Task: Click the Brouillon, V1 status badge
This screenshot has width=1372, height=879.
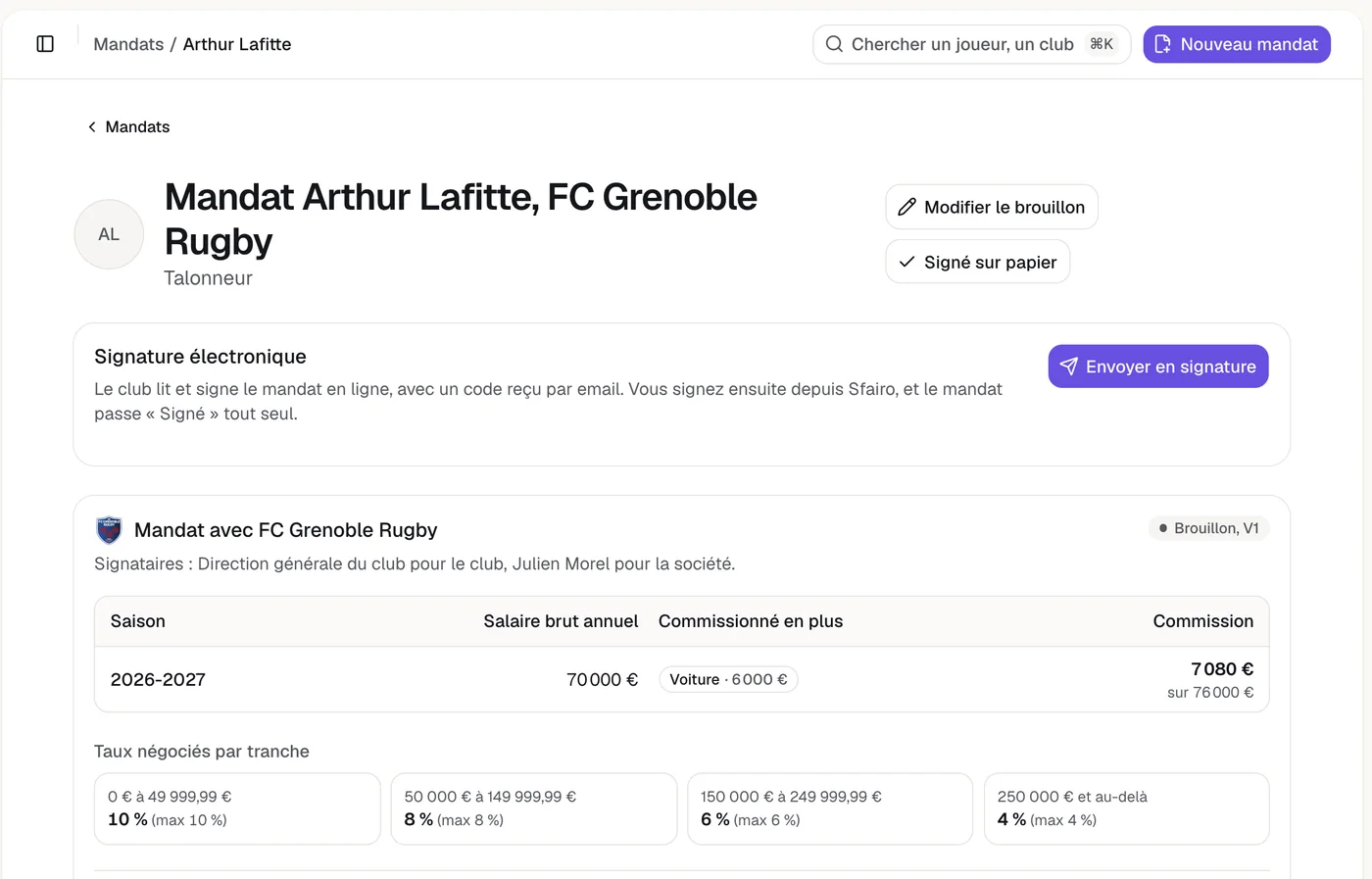Action: pyautogui.click(x=1209, y=528)
